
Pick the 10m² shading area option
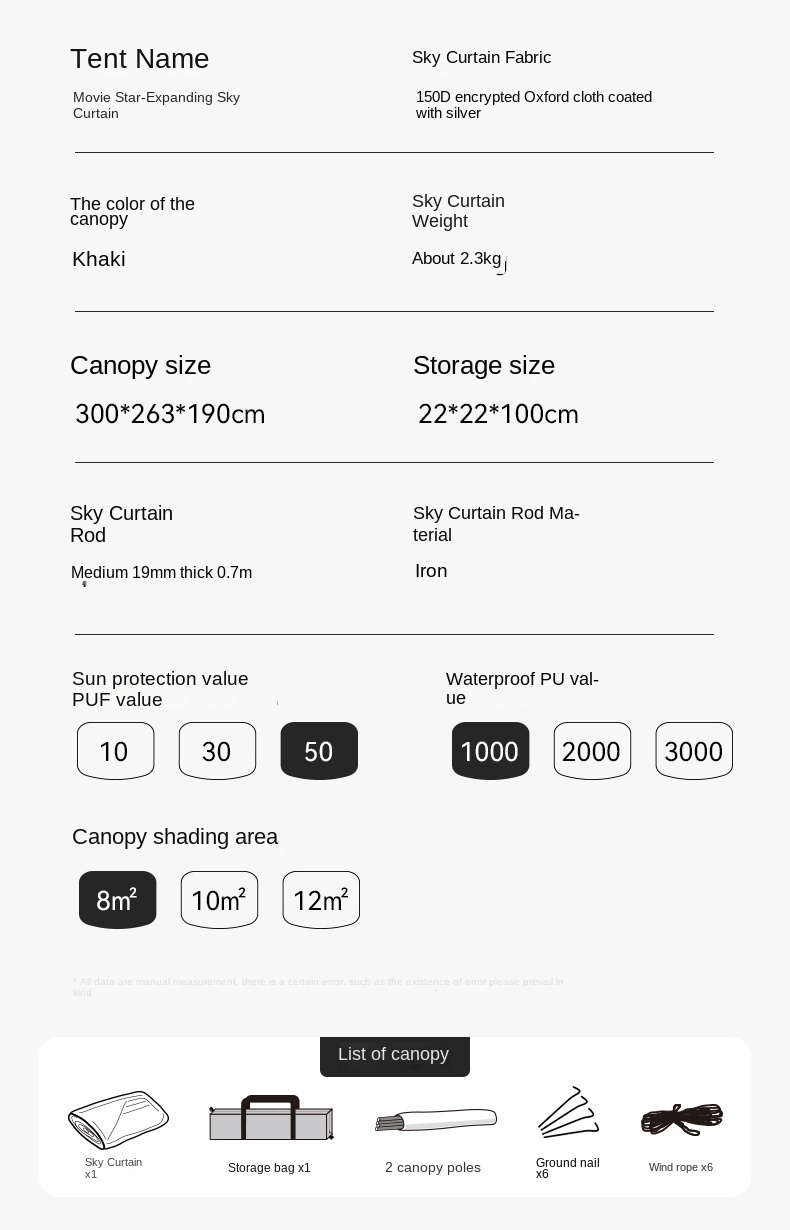click(219, 899)
